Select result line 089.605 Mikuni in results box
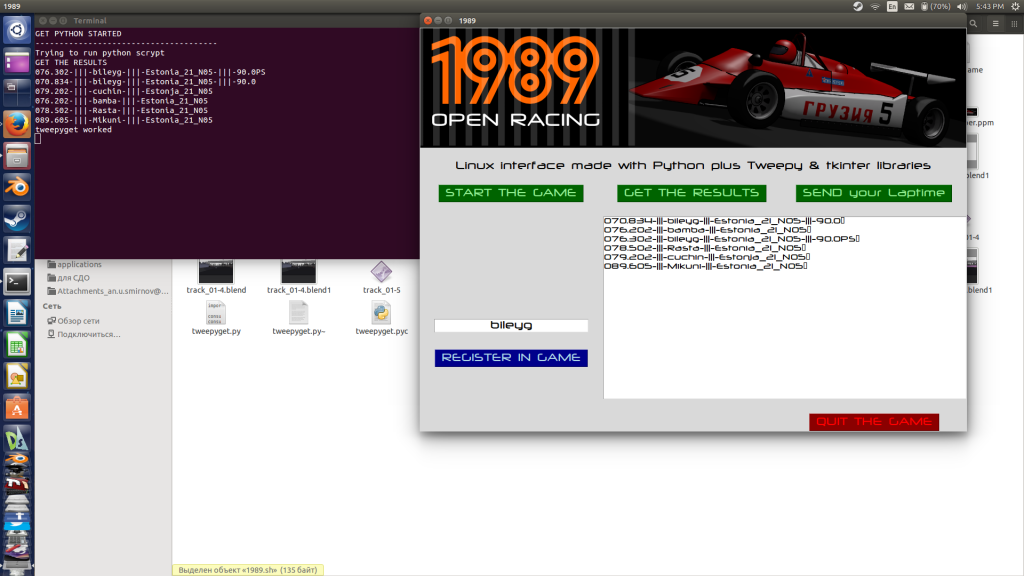Viewport: 1024px width, 576px height. coord(705,266)
